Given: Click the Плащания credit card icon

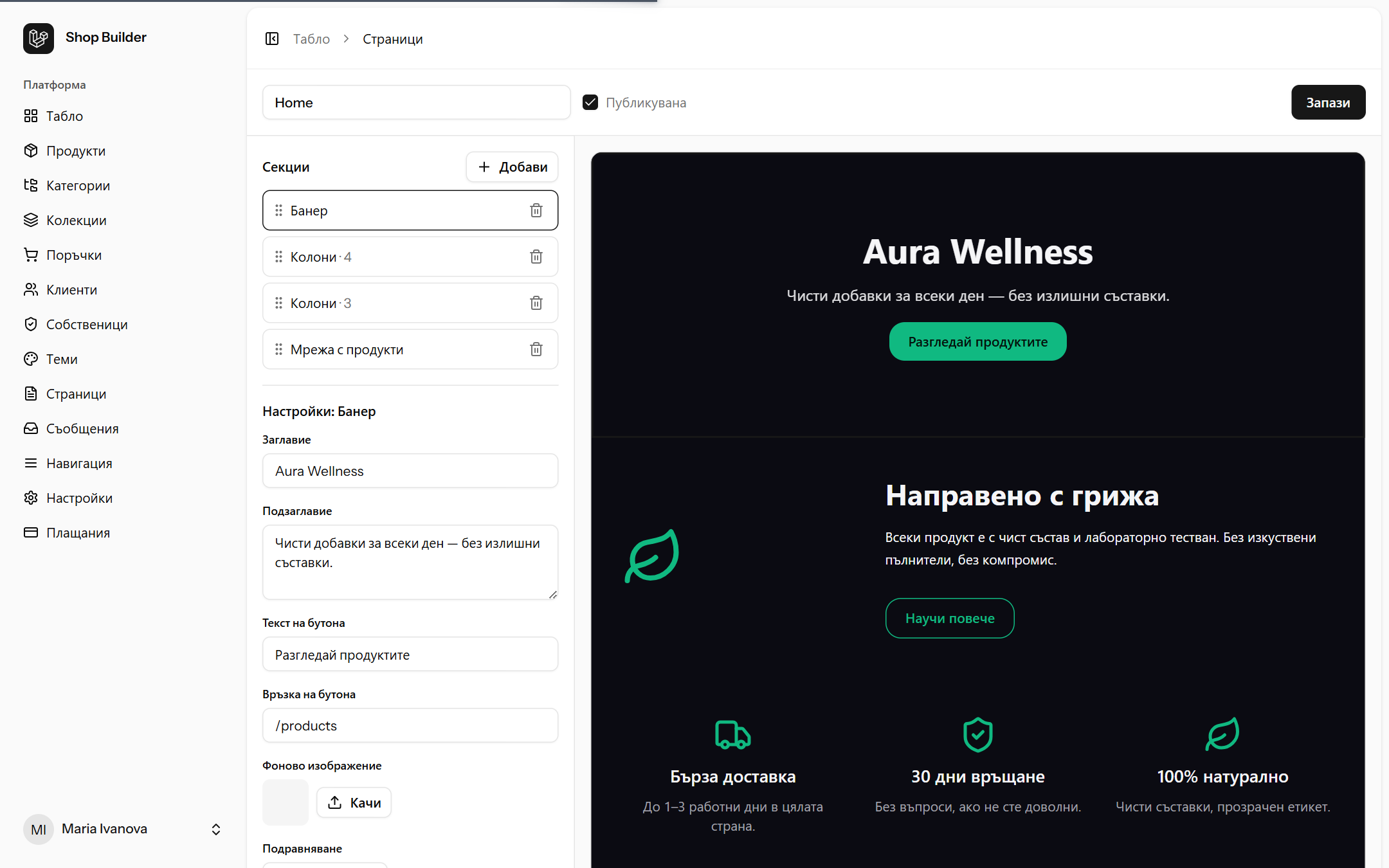Looking at the screenshot, I should 31,532.
